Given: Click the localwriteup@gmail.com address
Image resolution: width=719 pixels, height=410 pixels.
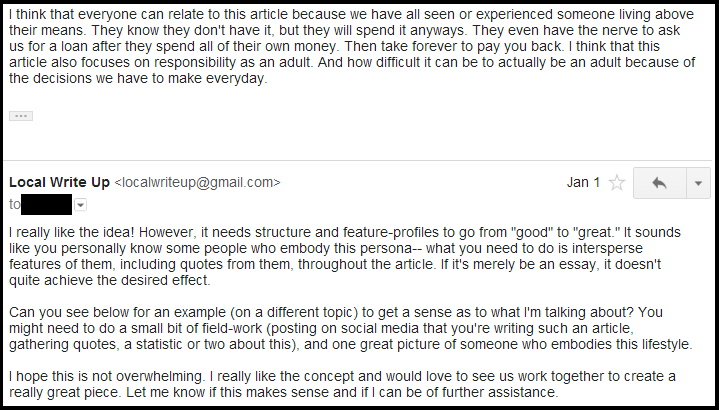Looking at the screenshot, I should (198, 182).
